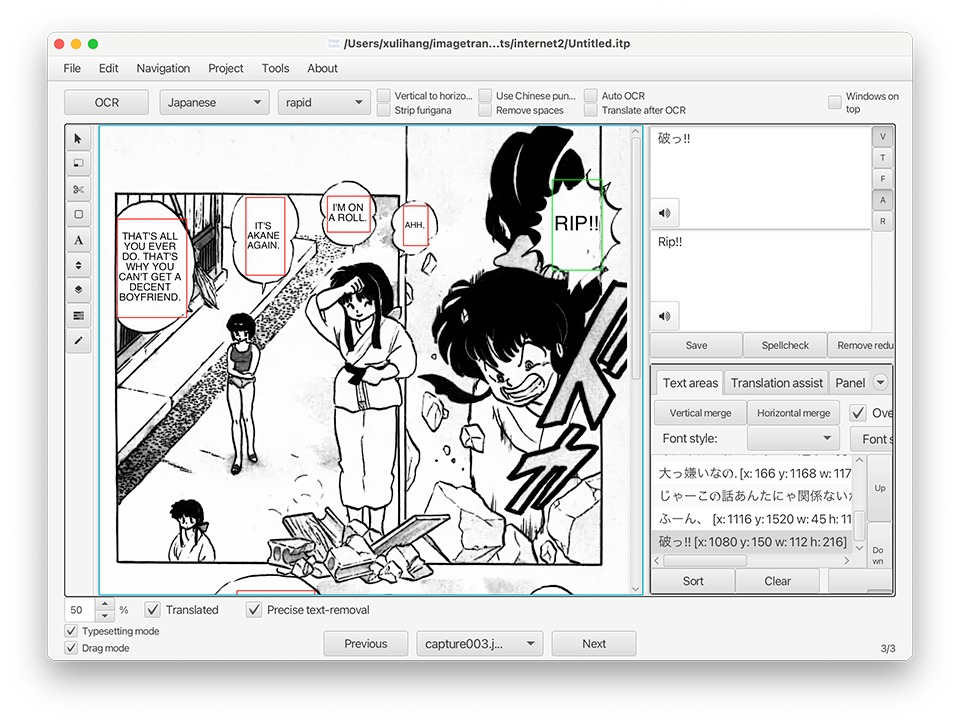
Task: Enable Strip furigana option
Action: pos(384,110)
